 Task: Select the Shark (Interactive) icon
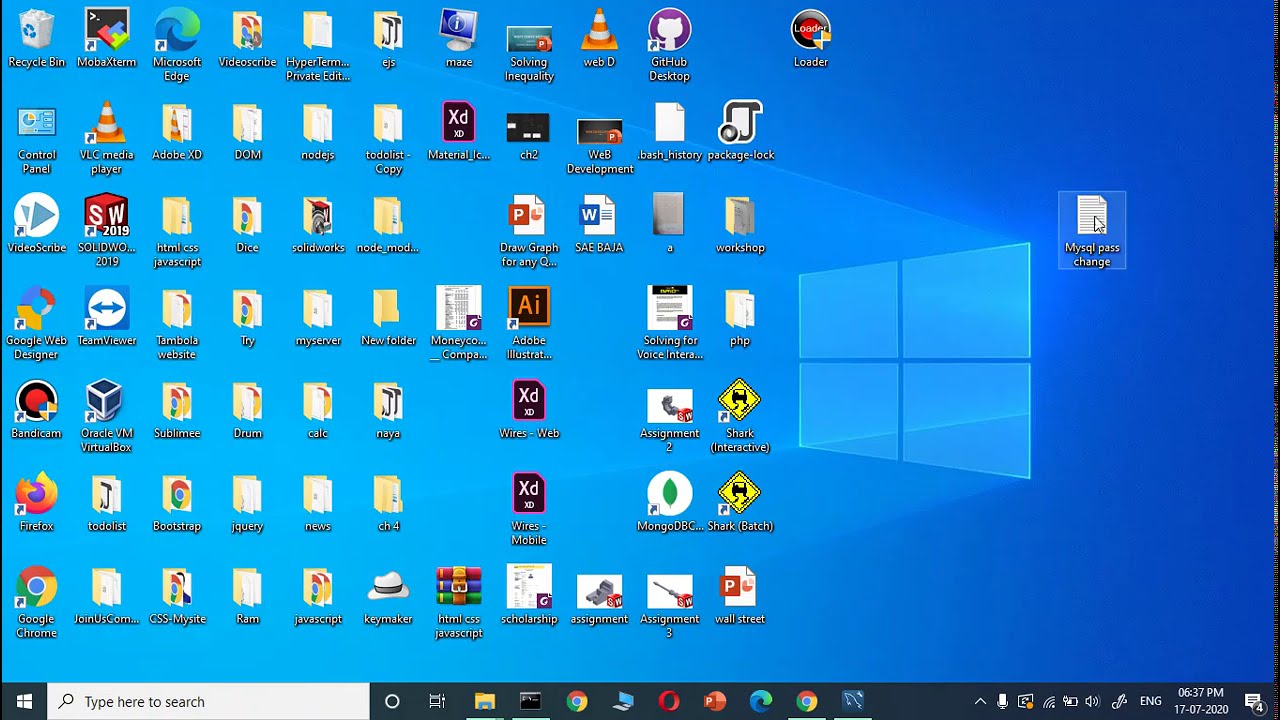740,418
